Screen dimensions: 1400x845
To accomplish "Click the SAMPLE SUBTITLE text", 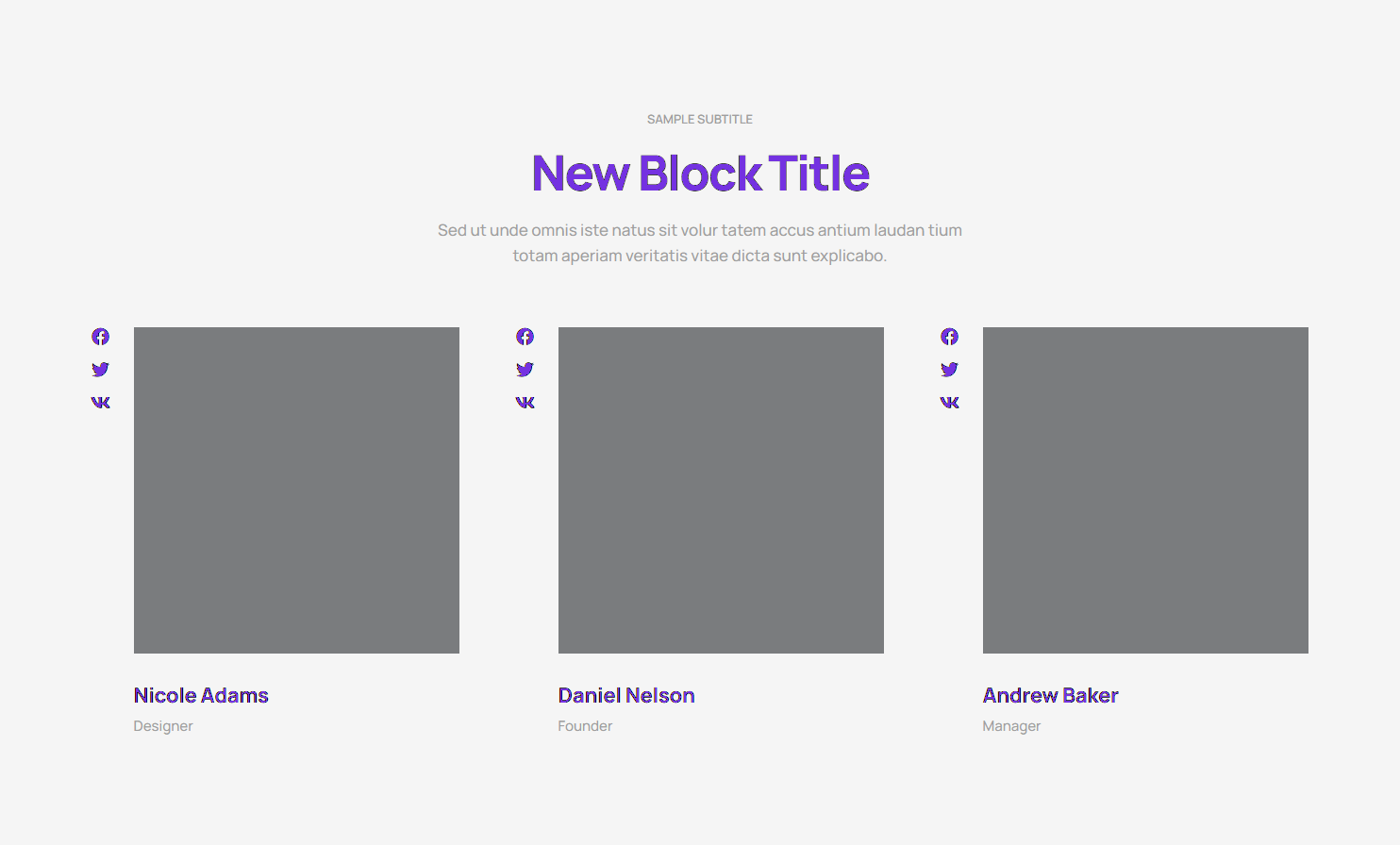I will pyautogui.click(x=700, y=120).
